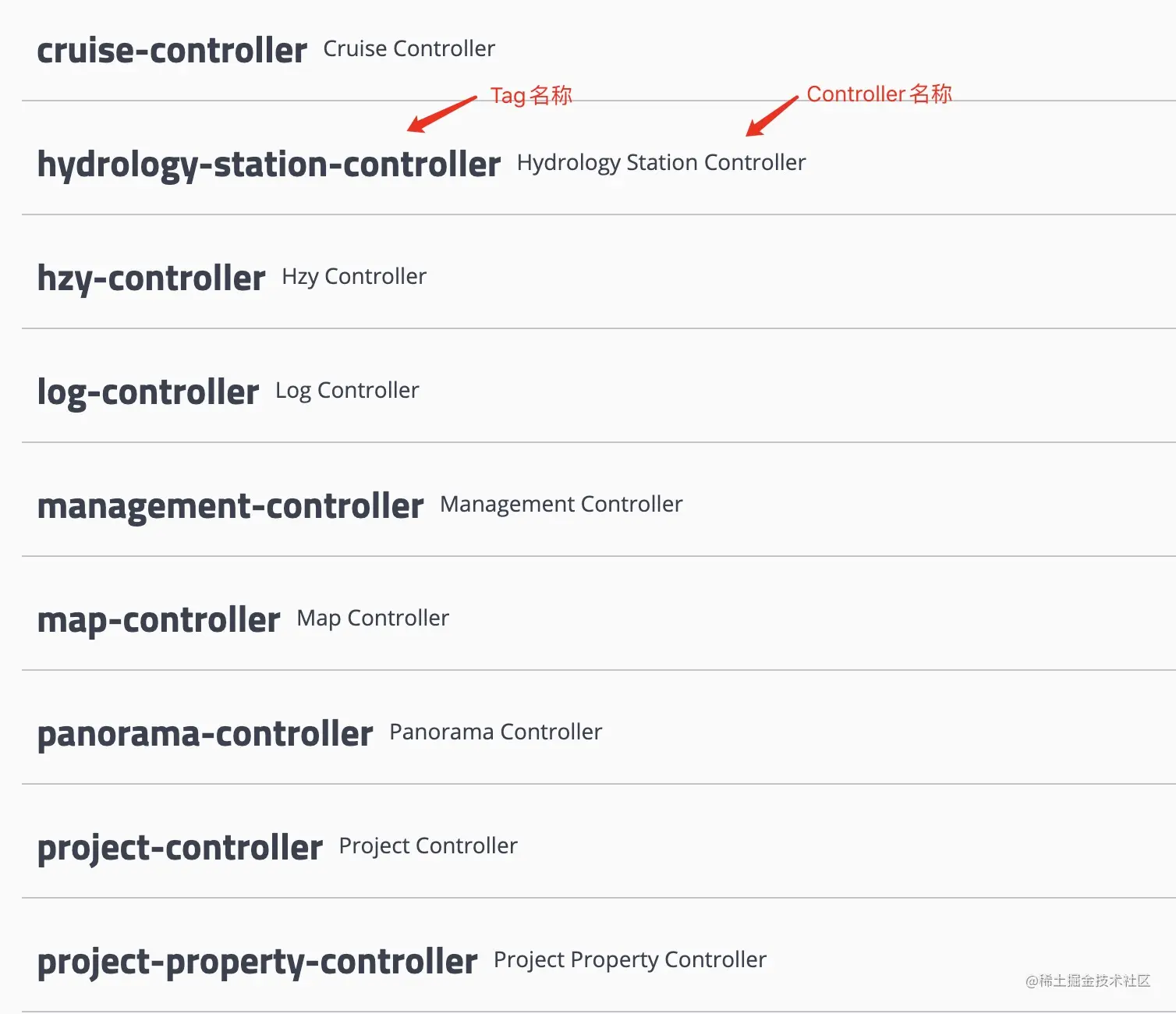Click the "Hydrology Station Controller" description text
This screenshot has width=1176, height=1014.
pyautogui.click(x=661, y=163)
